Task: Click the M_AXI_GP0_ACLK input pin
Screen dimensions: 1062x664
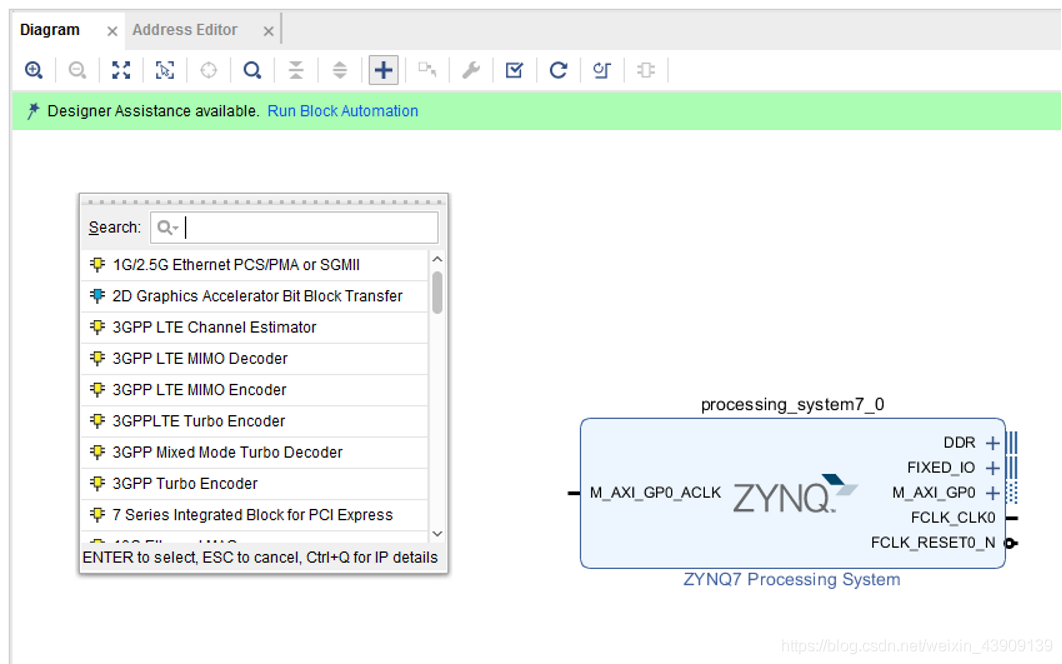Action: (x=574, y=493)
